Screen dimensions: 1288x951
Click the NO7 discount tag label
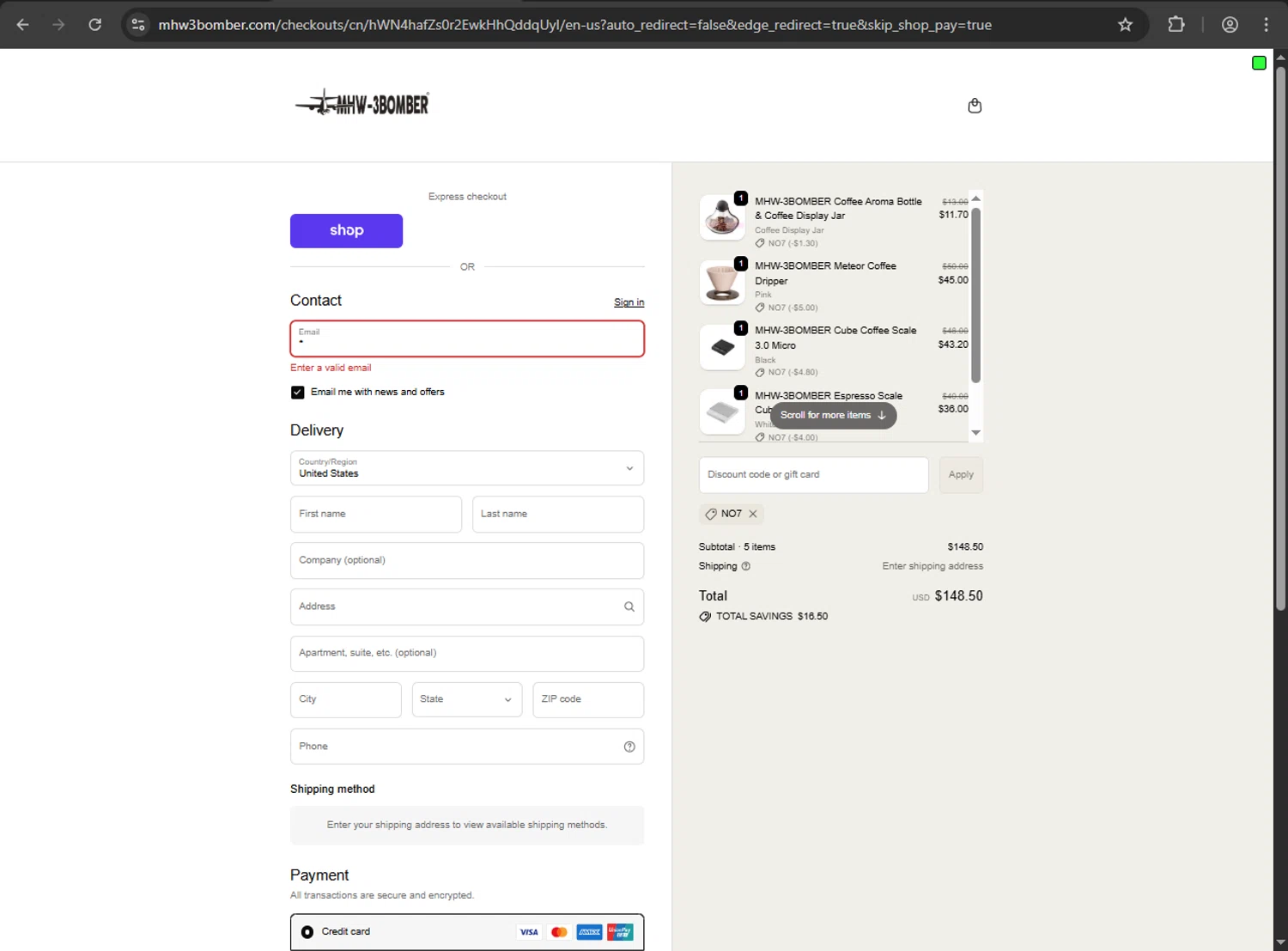(732, 514)
